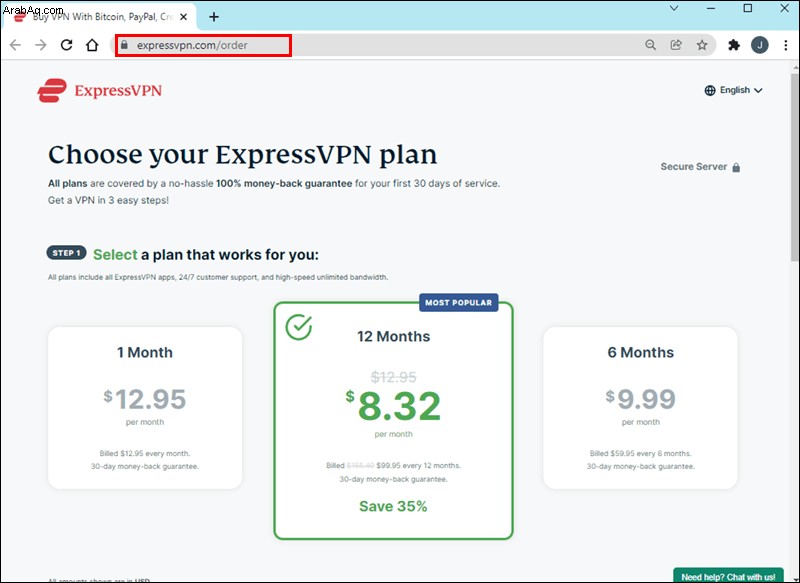The width and height of the screenshot is (800, 583).
Task: Open a new browser tab
Action: coord(214,17)
